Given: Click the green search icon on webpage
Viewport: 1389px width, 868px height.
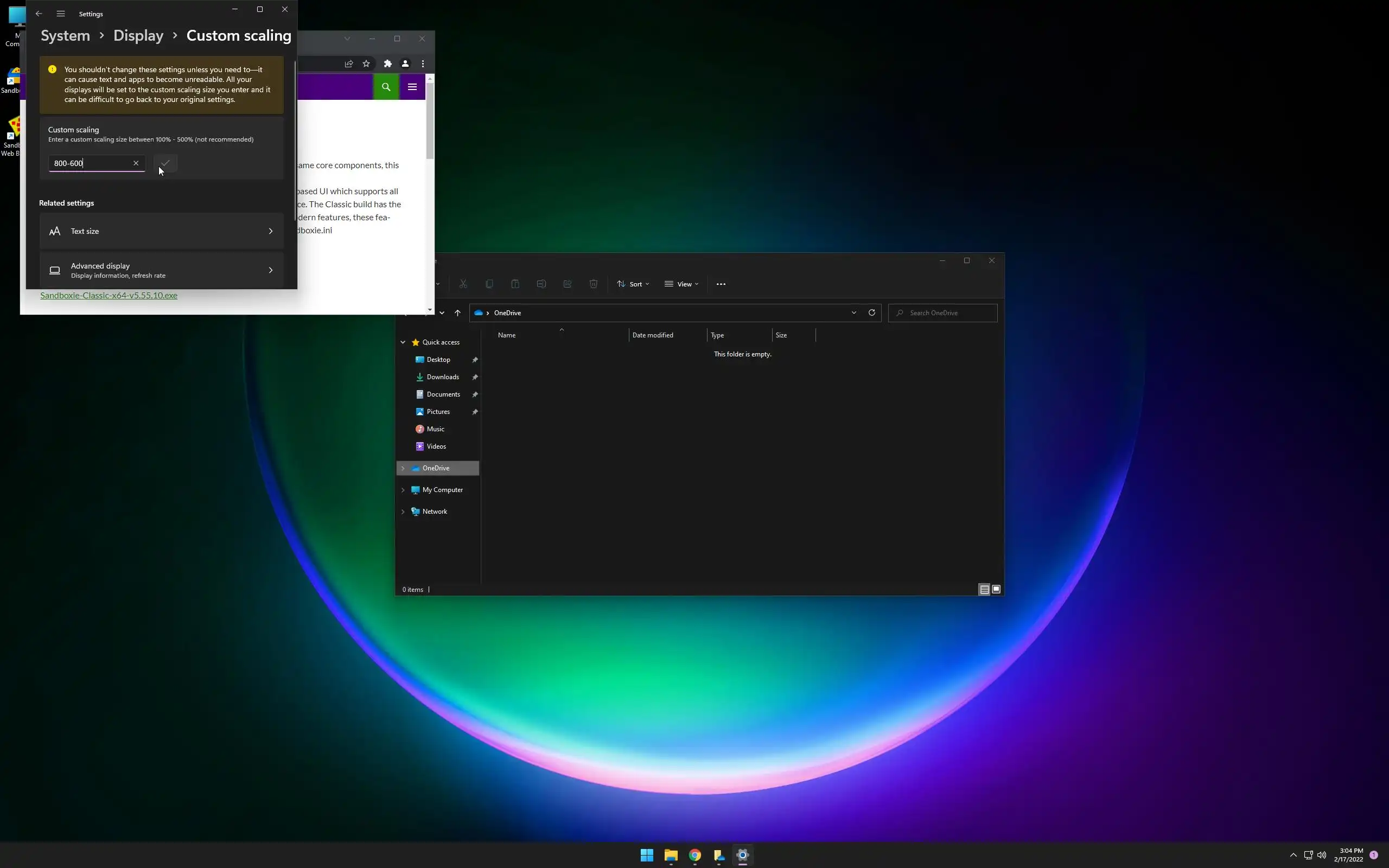Looking at the screenshot, I should (x=386, y=87).
